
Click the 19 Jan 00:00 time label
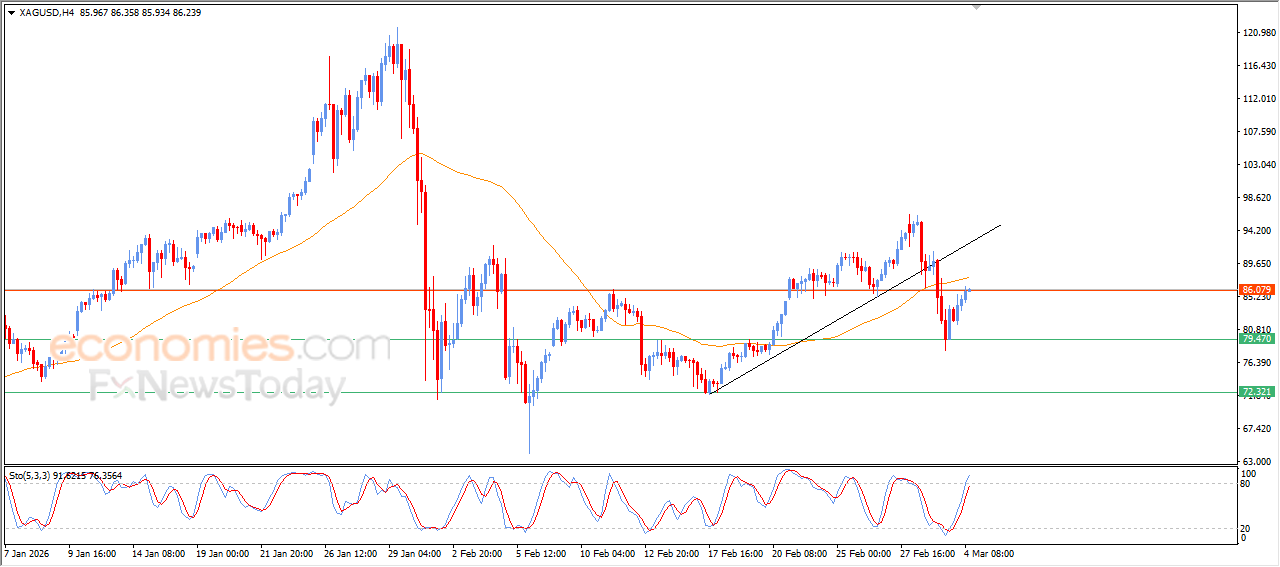(x=222, y=553)
